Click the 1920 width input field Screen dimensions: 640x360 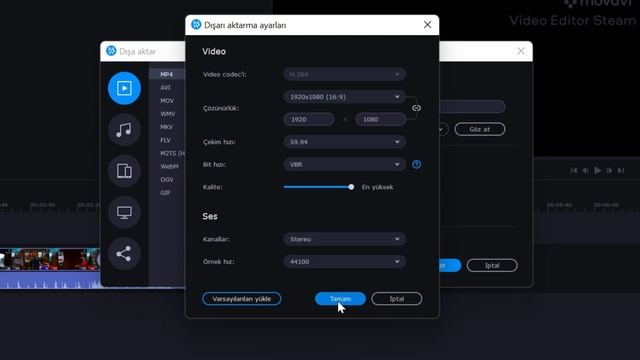coord(309,120)
